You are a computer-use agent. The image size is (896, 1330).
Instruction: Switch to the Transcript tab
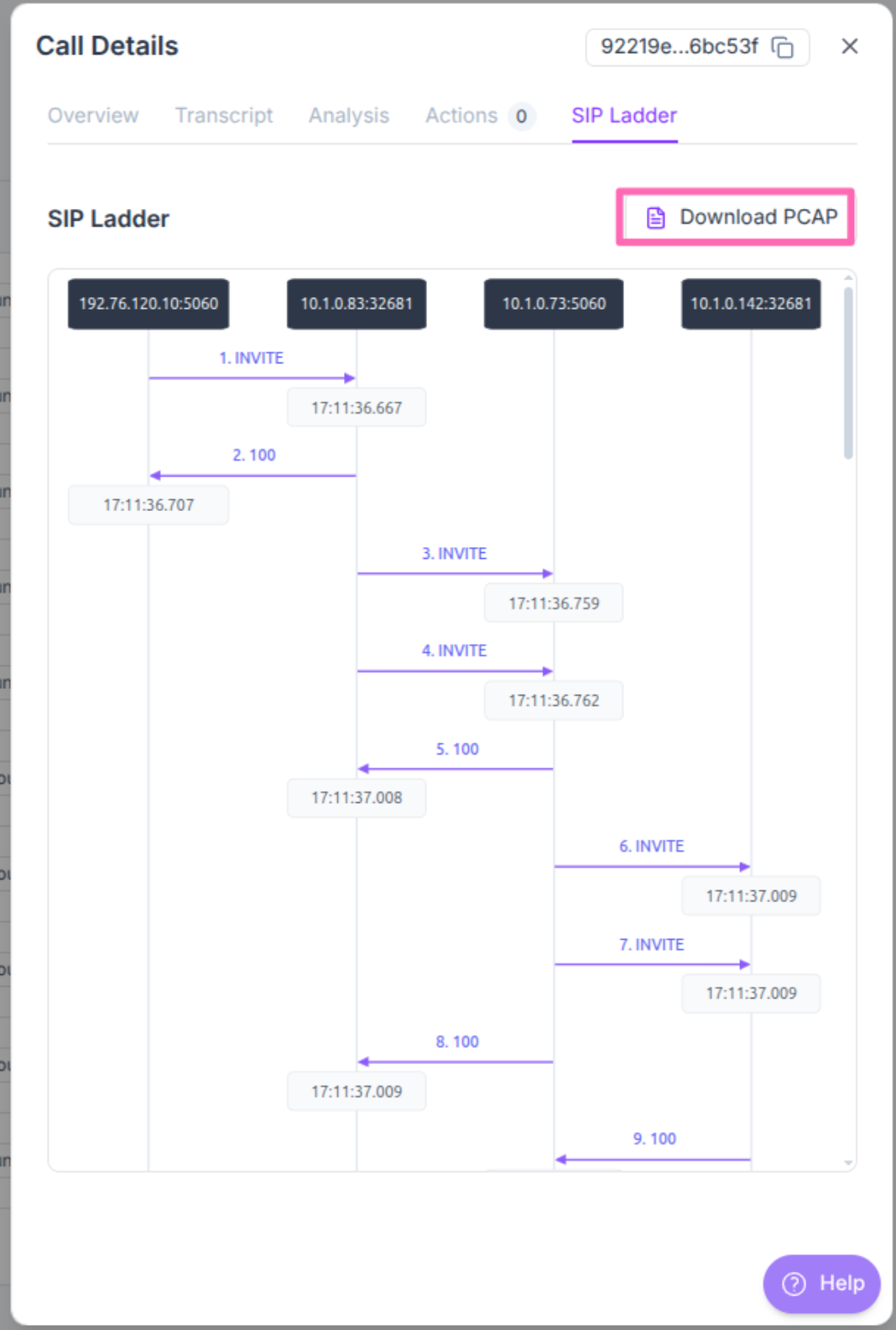(x=224, y=116)
